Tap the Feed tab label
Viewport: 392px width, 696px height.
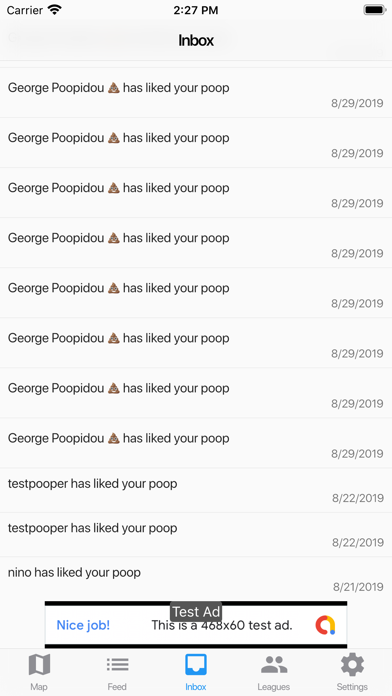pos(117,687)
